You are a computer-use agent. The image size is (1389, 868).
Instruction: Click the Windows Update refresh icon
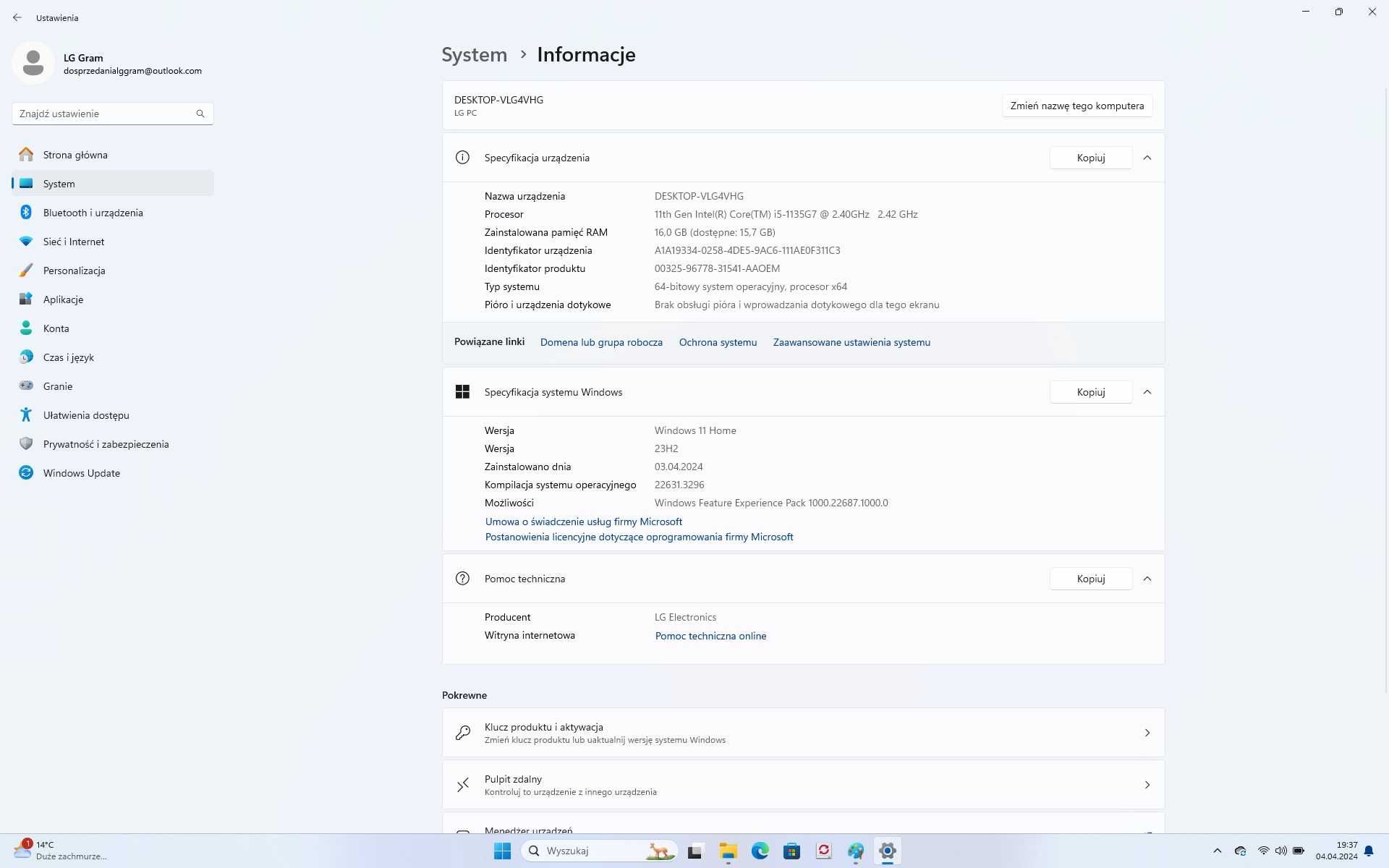pyautogui.click(x=26, y=473)
